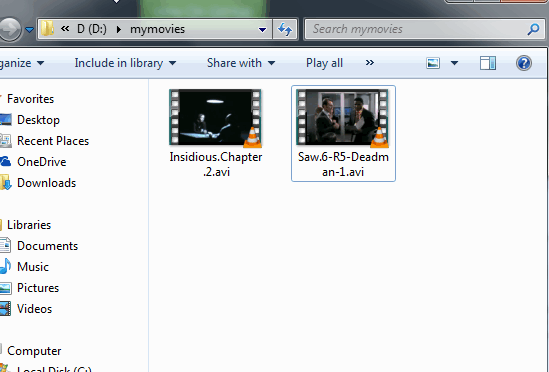Show hidden breadcrumb path chevron
Image resolution: width=549 pixels, height=372 pixels.
tap(65, 29)
